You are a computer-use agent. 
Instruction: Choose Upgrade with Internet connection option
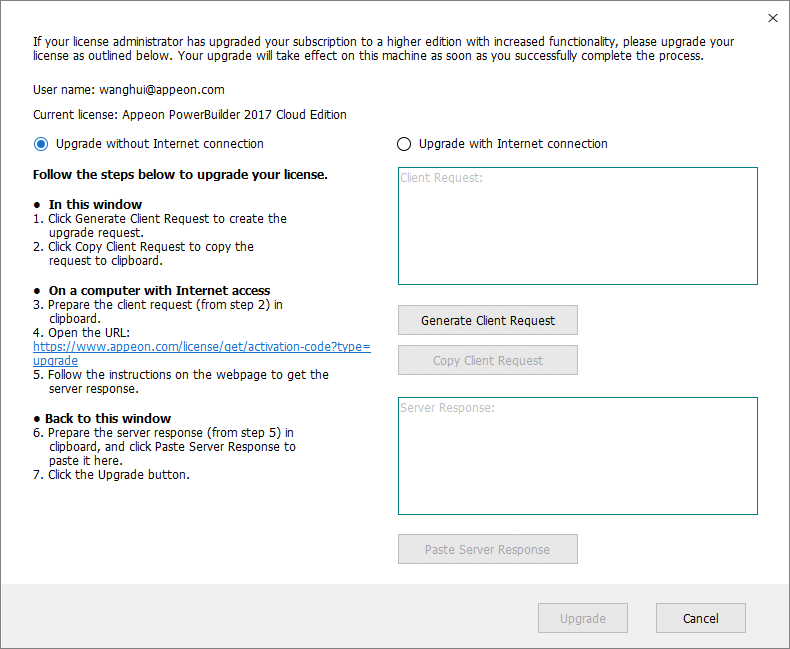pos(404,144)
